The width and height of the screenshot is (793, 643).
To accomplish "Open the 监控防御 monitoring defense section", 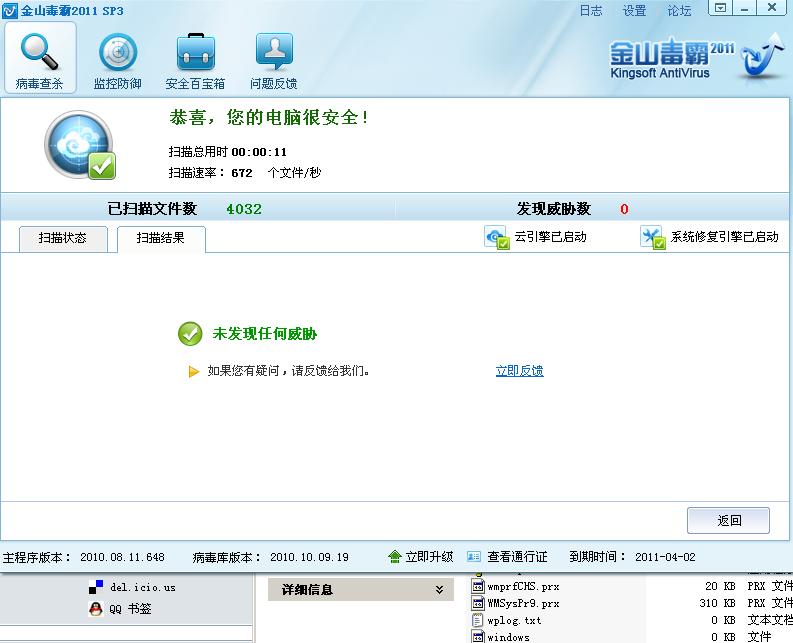I will (117, 59).
